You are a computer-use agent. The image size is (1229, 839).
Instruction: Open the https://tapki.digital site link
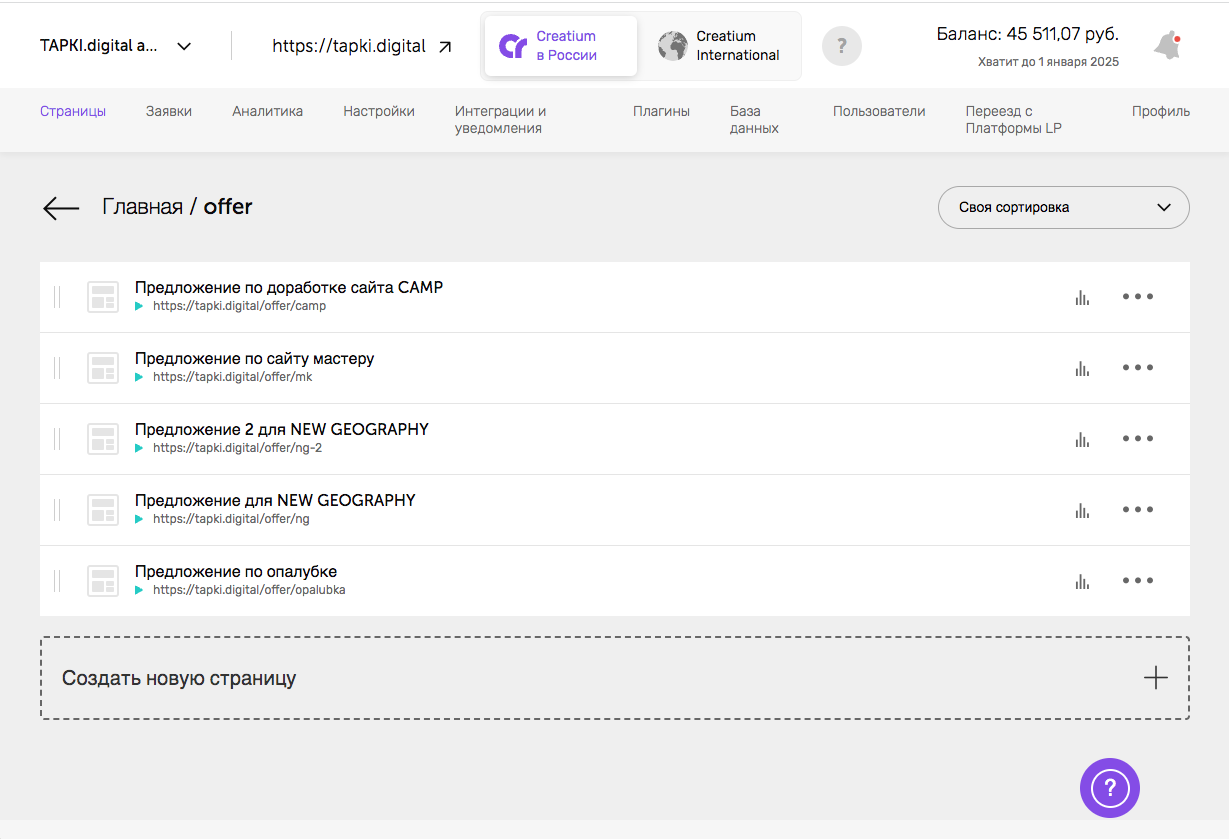click(x=361, y=46)
